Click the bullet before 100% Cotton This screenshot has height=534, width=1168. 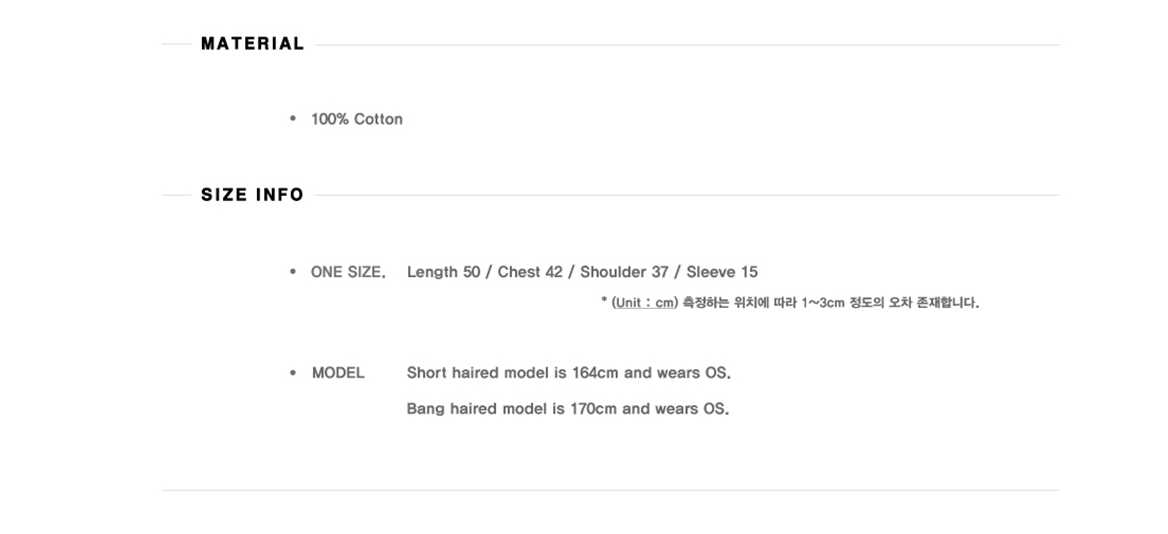[x=293, y=118]
